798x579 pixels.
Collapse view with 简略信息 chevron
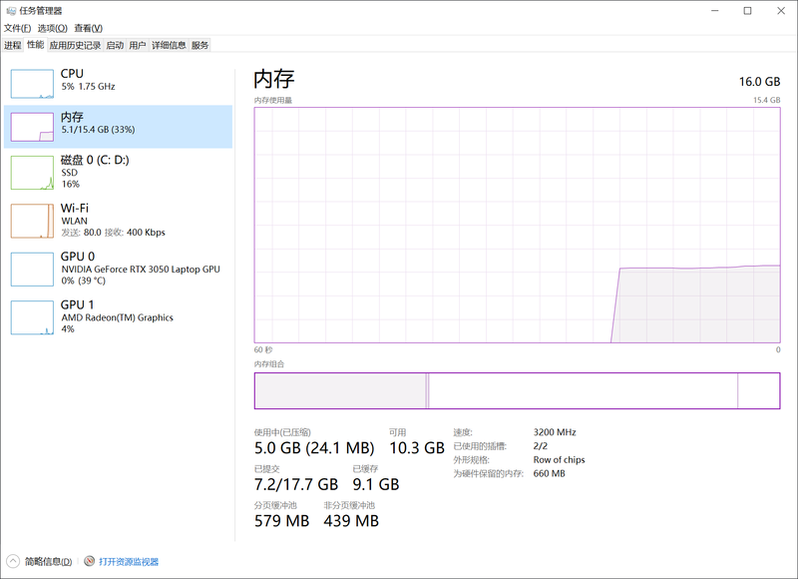[13, 562]
